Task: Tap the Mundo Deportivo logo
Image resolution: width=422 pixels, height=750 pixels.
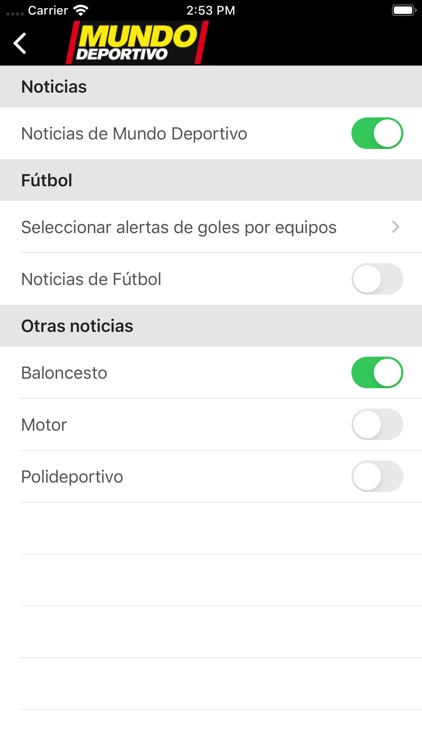Action: pyautogui.click(x=137, y=43)
